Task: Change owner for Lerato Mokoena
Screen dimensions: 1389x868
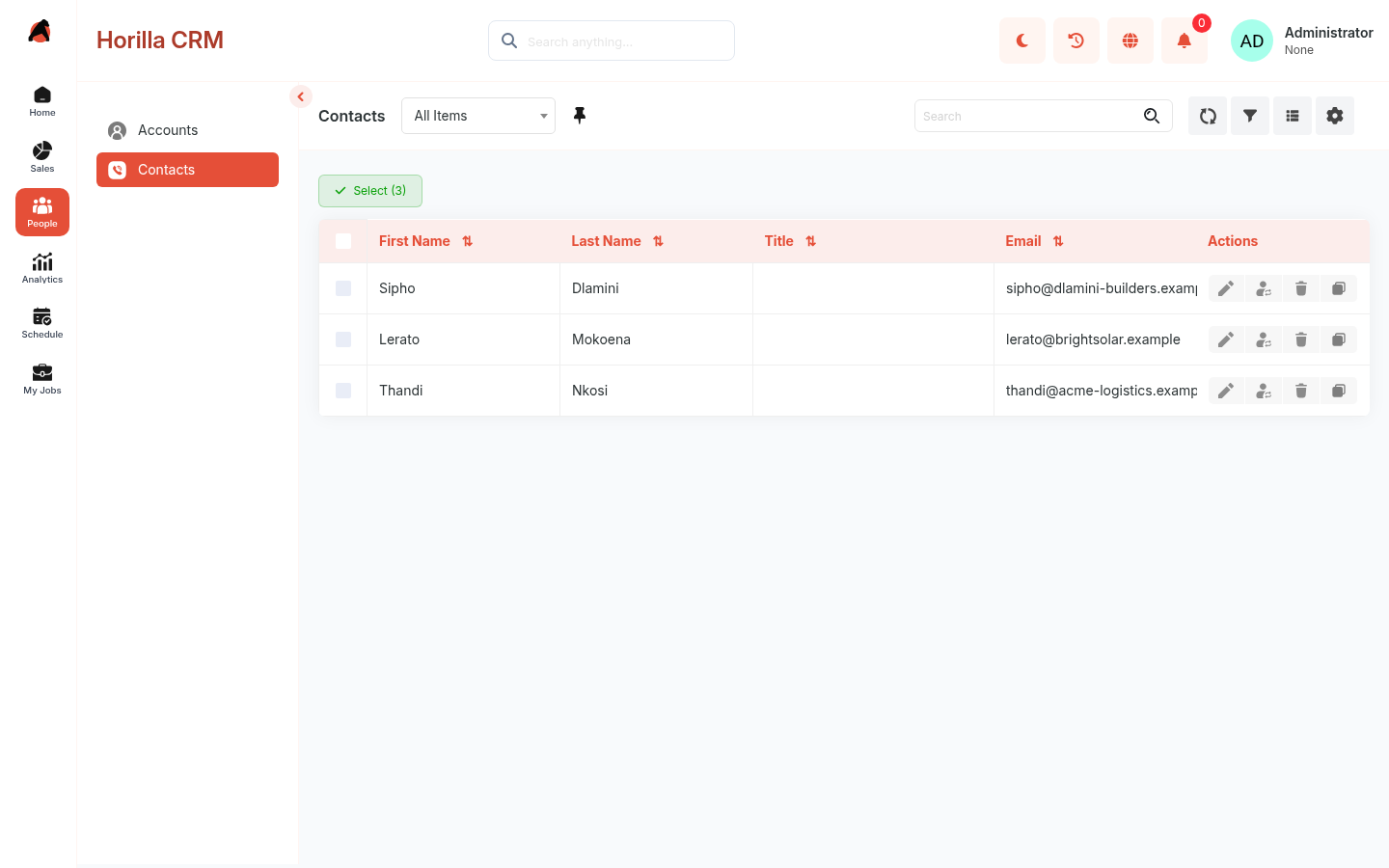Action: tap(1264, 339)
